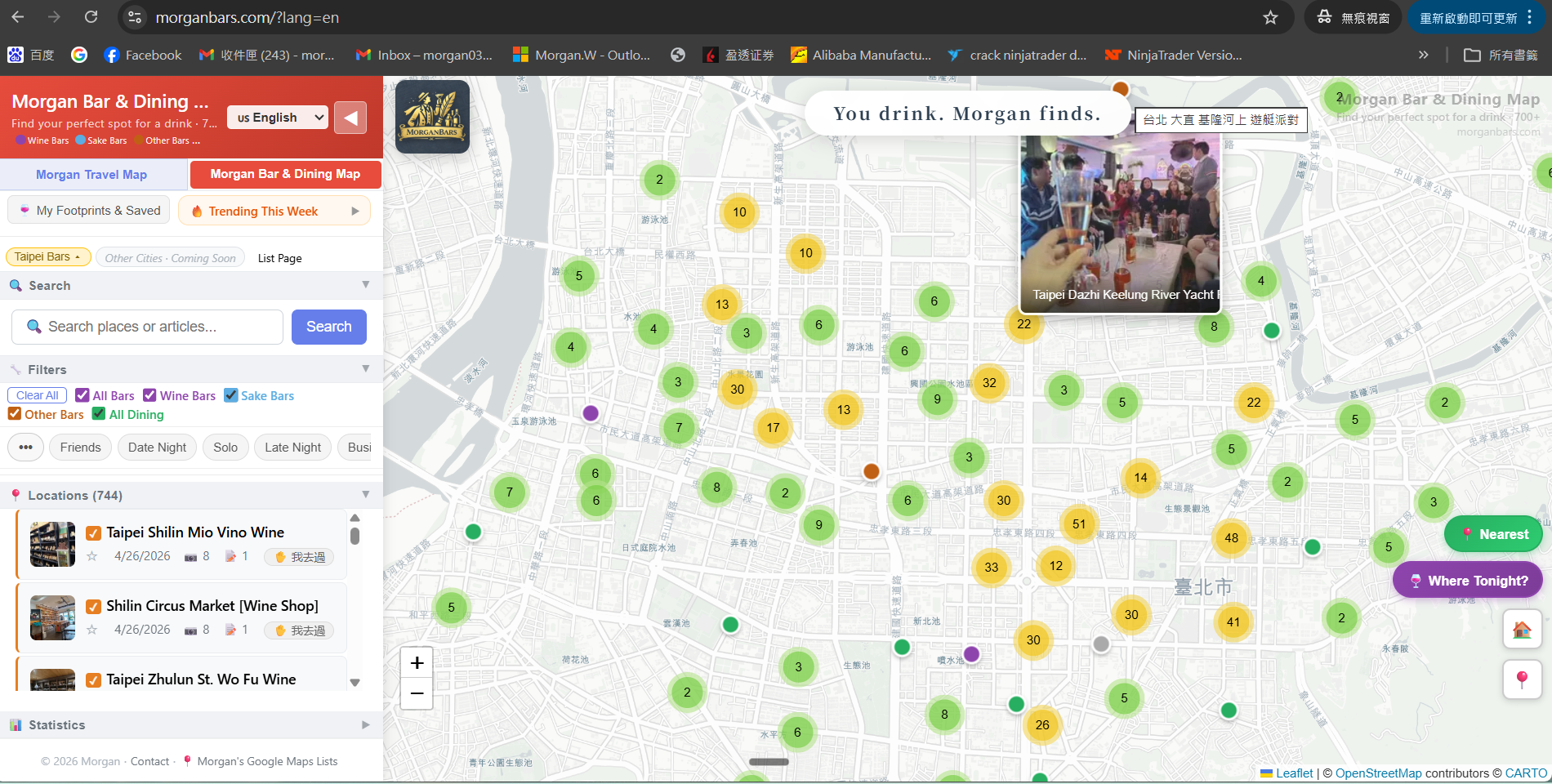Open the cluster marker showing 41
Image resolution: width=1552 pixels, height=784 pixels.
pyautogui.click(x=1233, y=621)
